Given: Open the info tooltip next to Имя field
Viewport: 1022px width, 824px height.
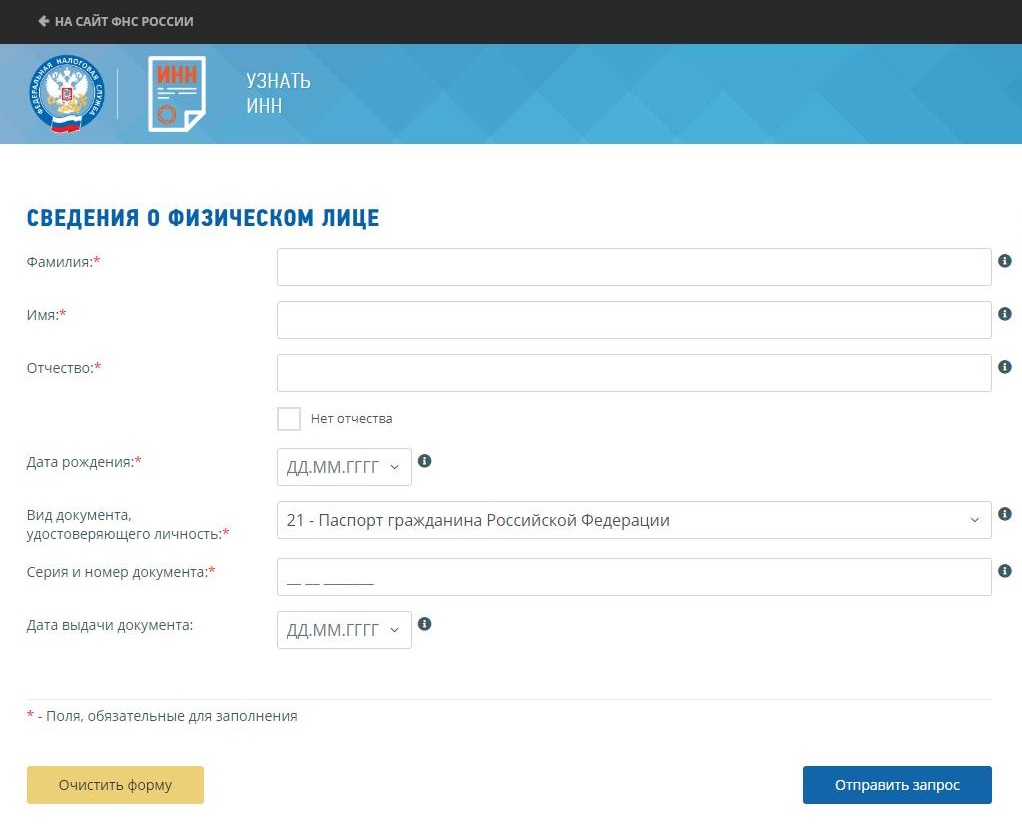Looking at the screenshot, I should click(1005, 314).
